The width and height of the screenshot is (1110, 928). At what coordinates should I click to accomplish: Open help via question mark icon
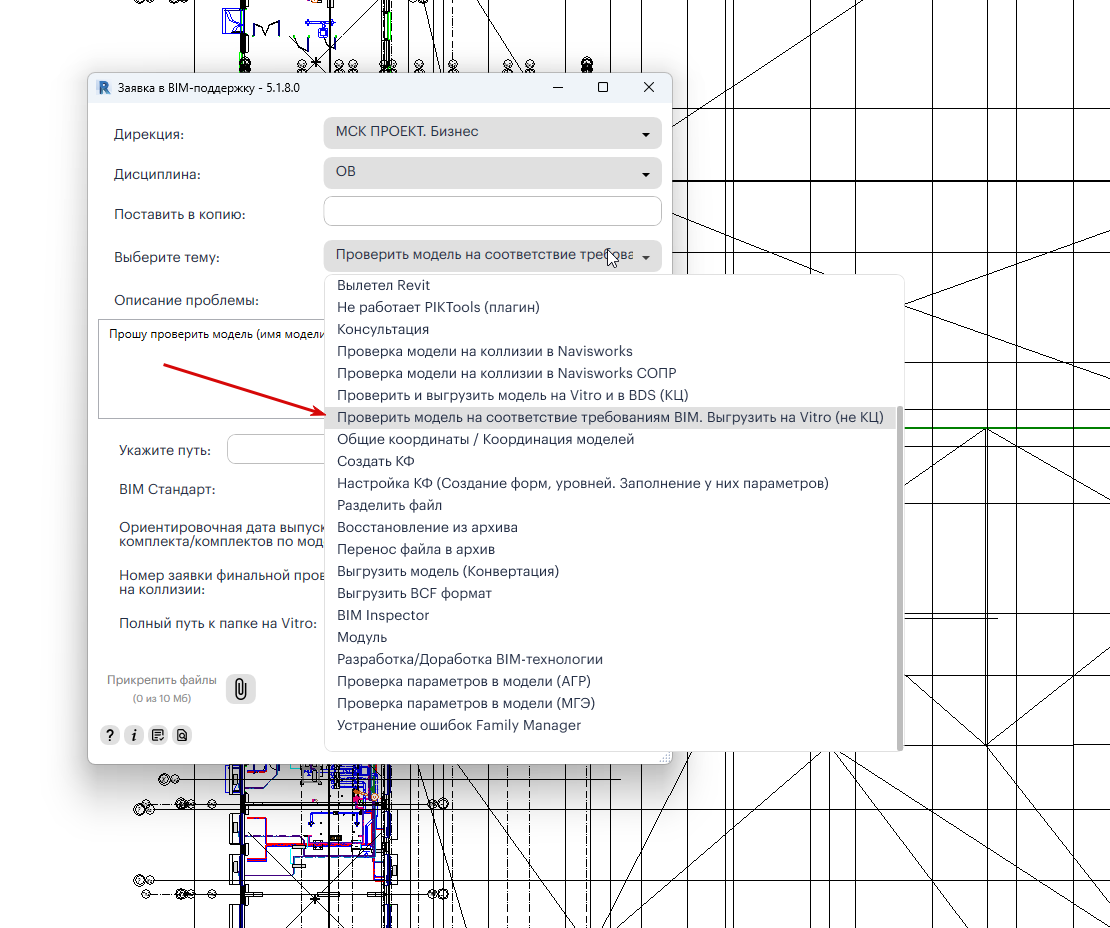click(x=110, y=735)
